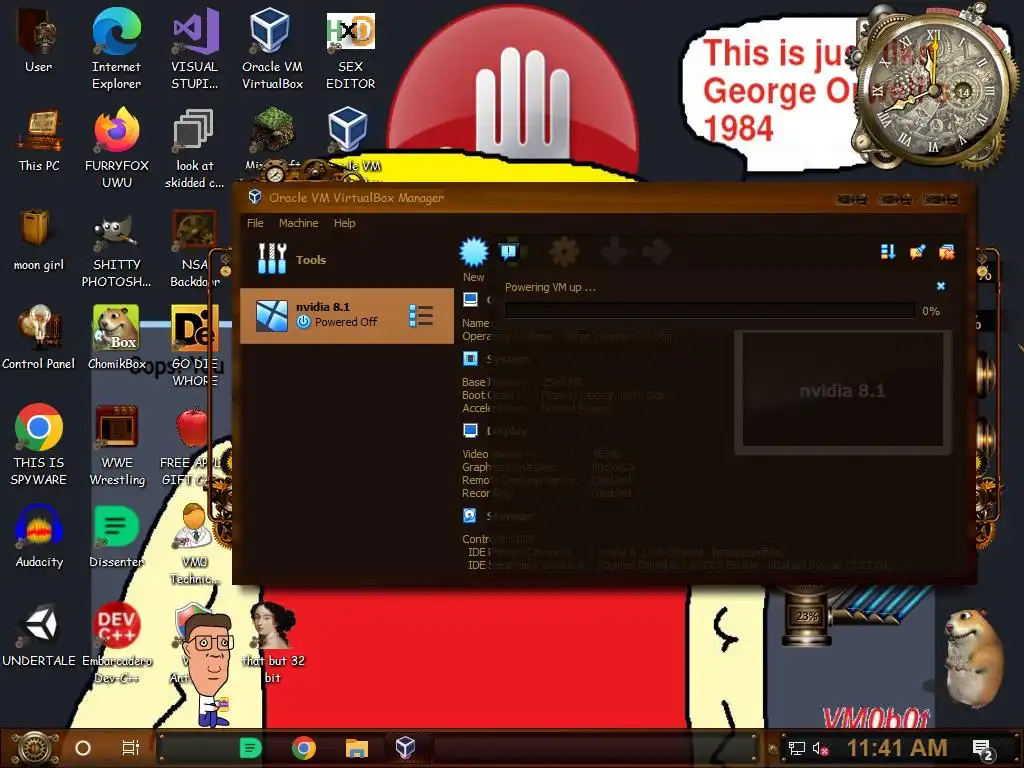1024x768 pixels.
Task: Open the 'look at skidded c...' desktop icon
Action: 195,148
